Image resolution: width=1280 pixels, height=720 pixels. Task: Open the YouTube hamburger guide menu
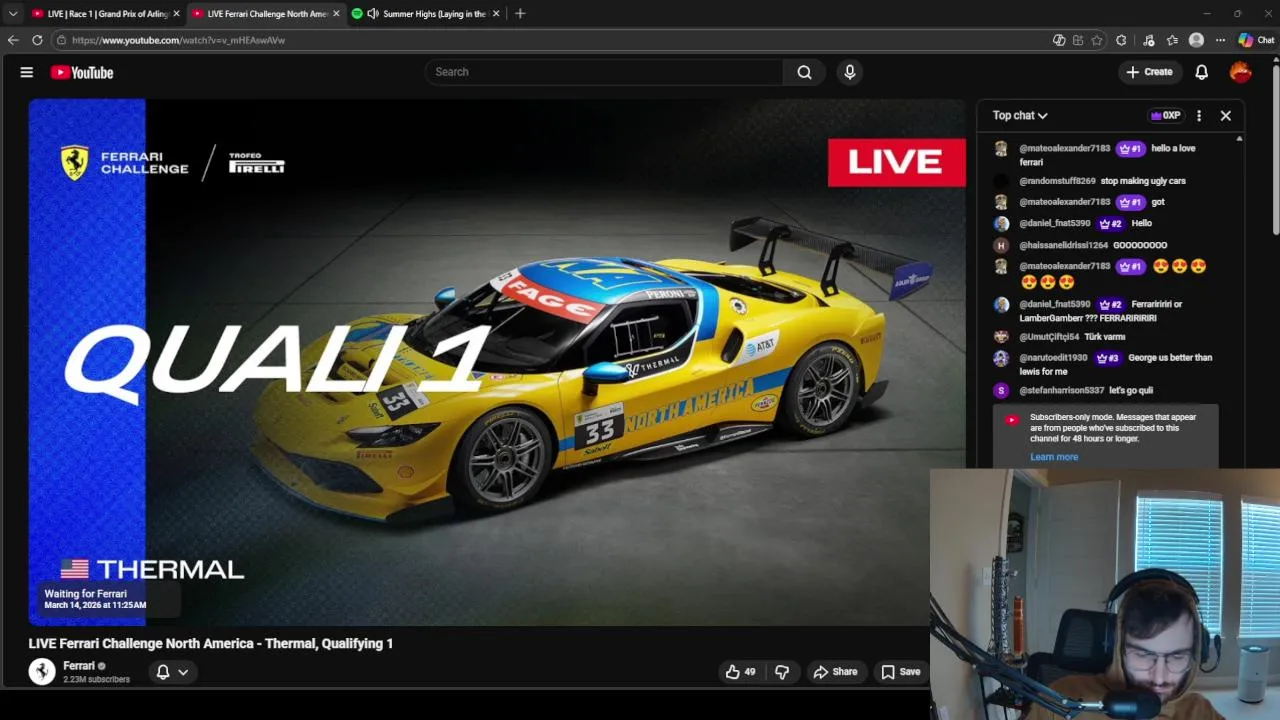point(27,72)
